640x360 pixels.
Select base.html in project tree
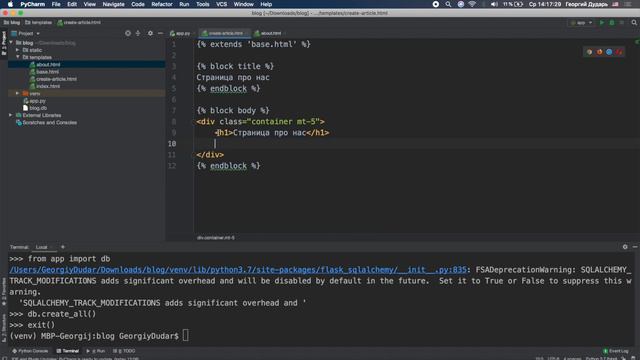[x=47, y=72]
